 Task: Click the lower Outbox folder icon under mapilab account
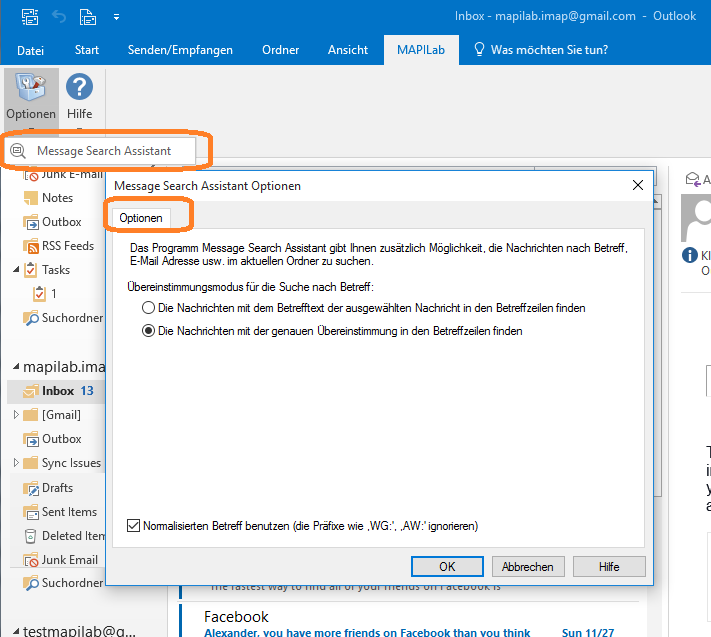coord(31,439)
